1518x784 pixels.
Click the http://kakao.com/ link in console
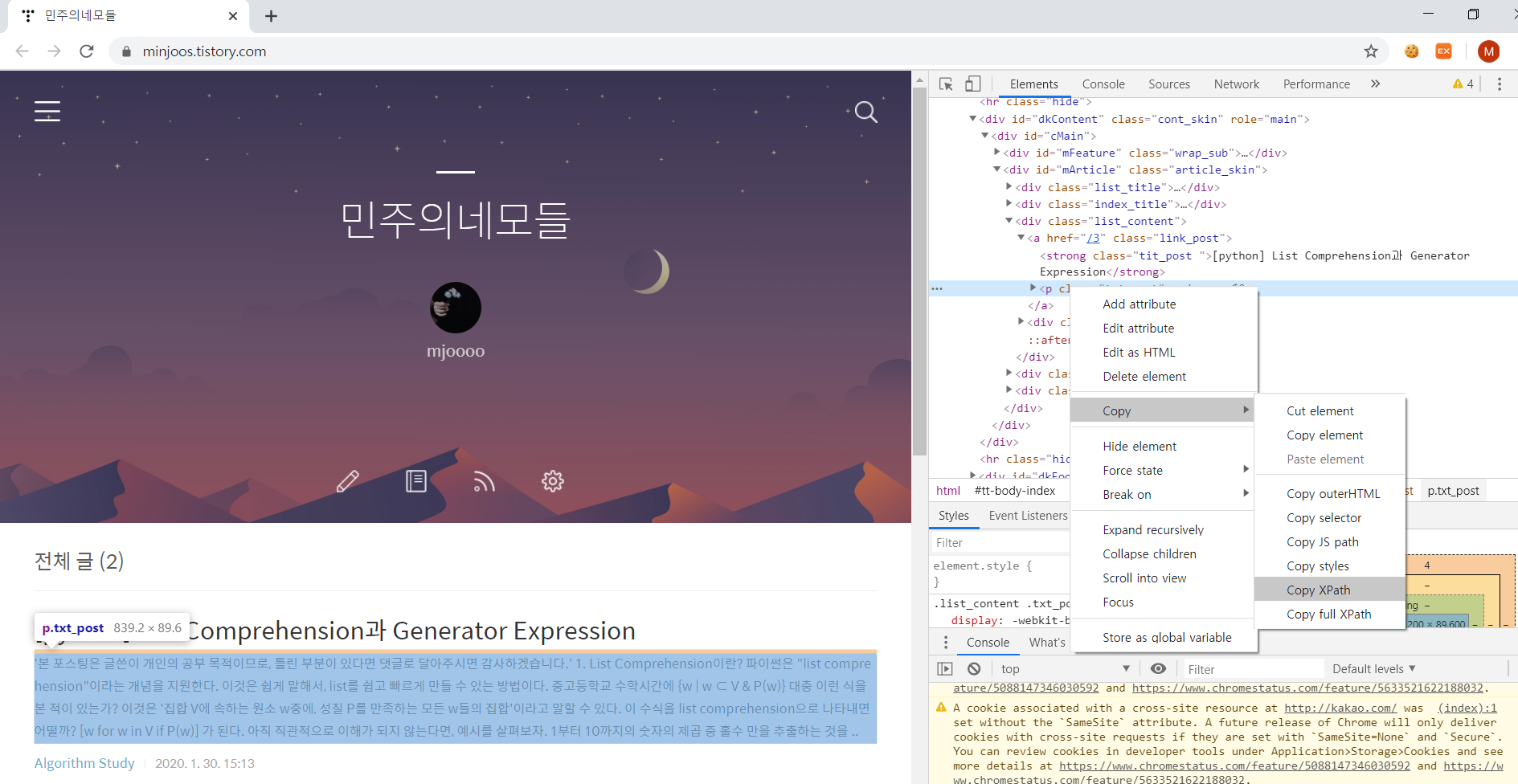pos(1340,708)
